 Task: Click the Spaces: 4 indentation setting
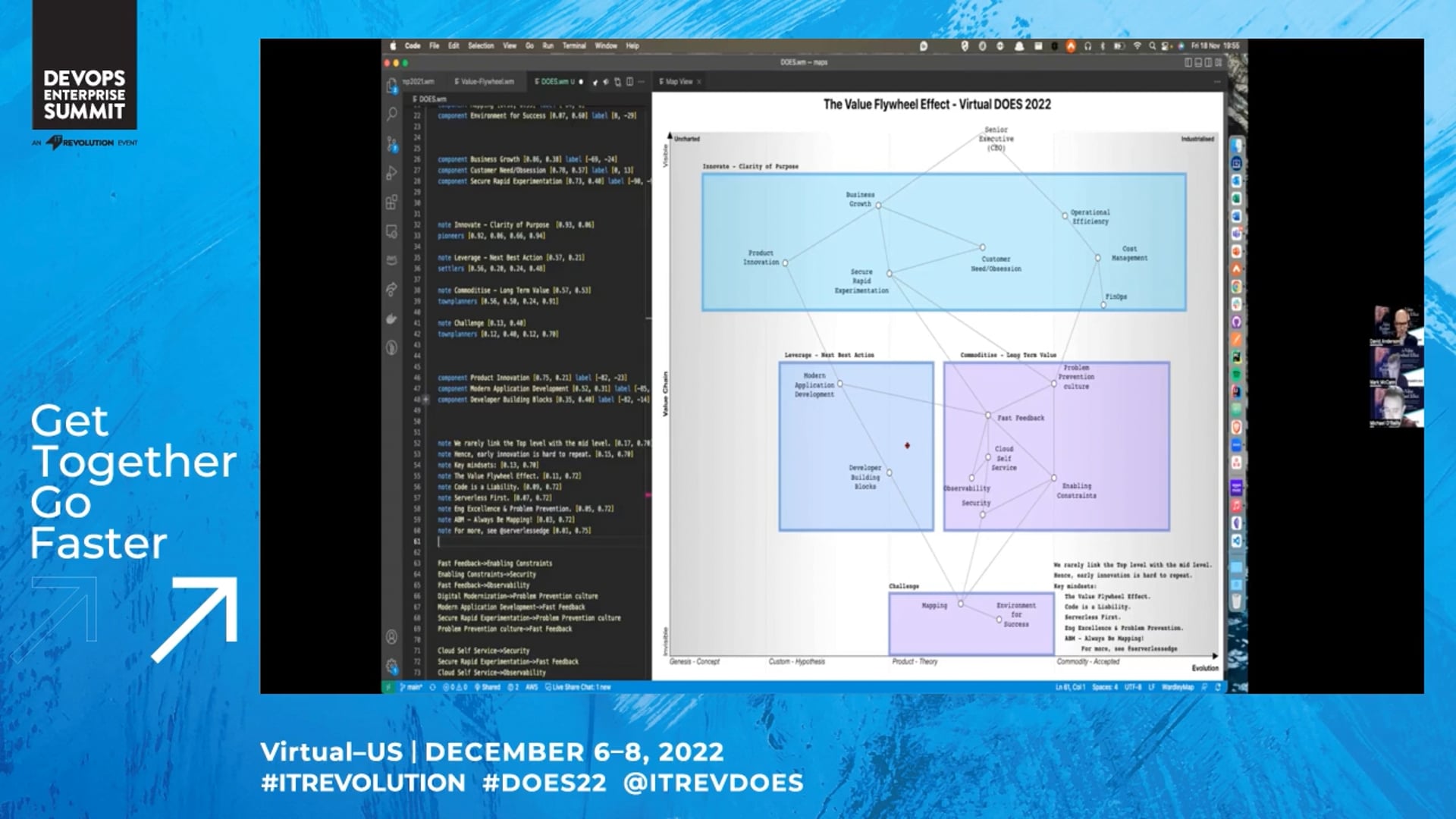tap(1105, 687)
